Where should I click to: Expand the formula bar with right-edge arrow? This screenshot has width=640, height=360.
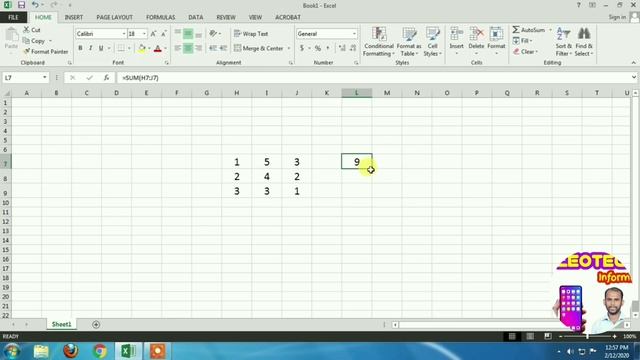pyautogui.click(x=633, y=78)
